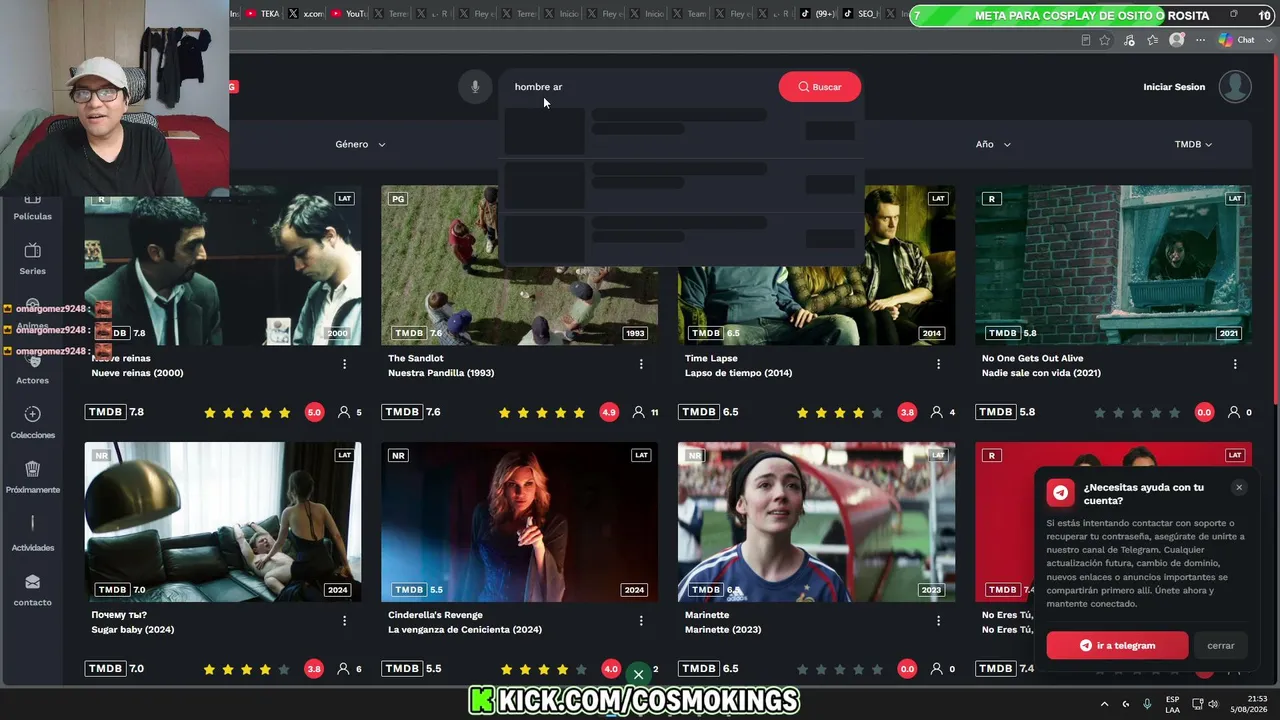The width and height of the screenshot is (1280, 720).
Task: Open options menu for The Sandlot
Action: click(x=641, y=365)
